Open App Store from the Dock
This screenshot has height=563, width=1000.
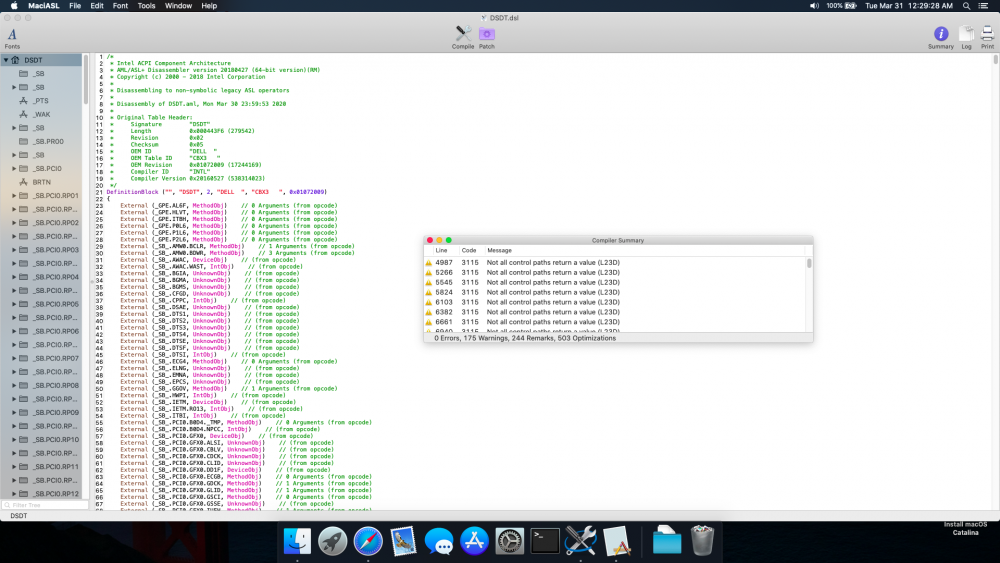coord(474,541)
